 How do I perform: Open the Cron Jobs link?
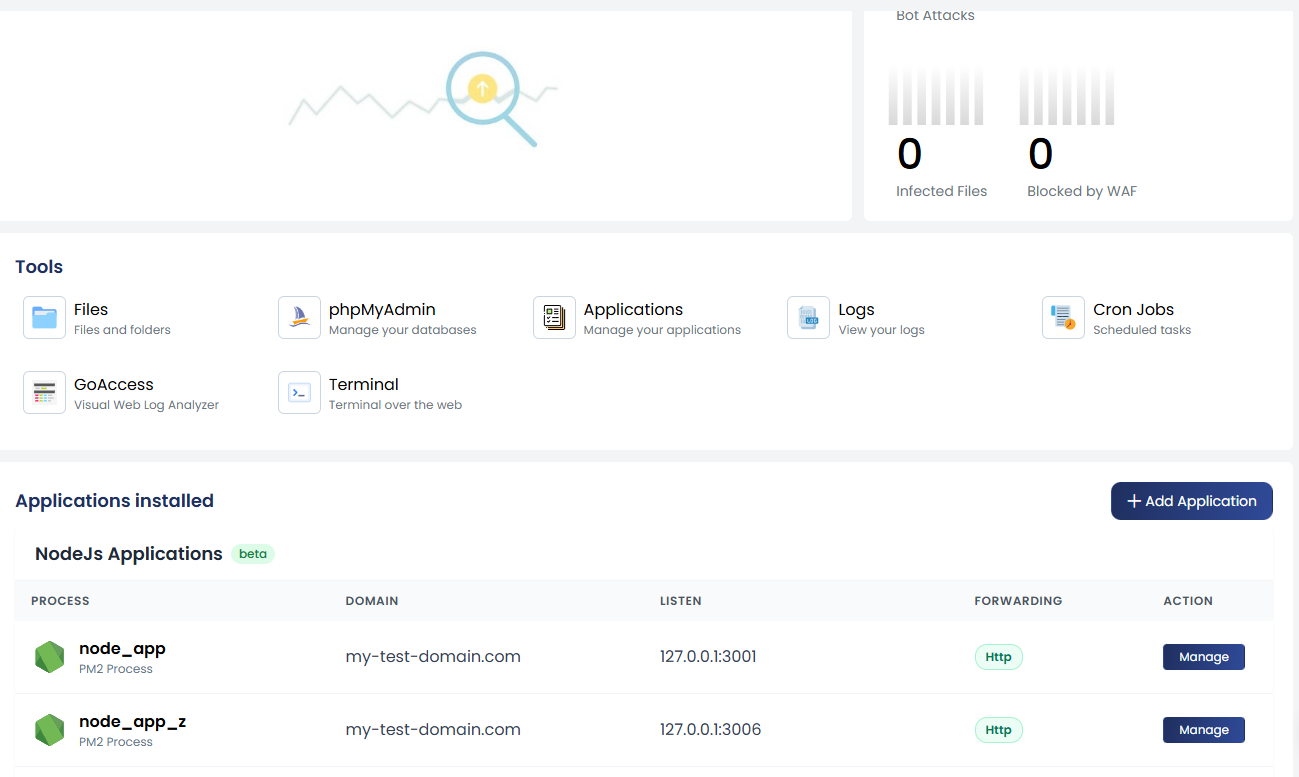coord(1133,310)
